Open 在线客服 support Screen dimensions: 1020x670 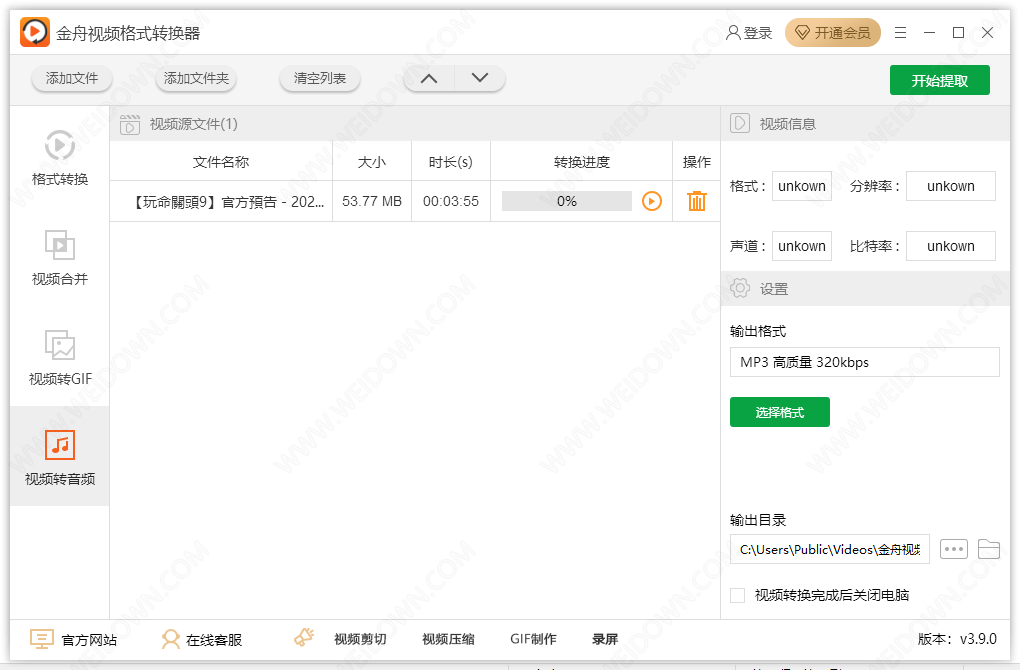(202, 639)
